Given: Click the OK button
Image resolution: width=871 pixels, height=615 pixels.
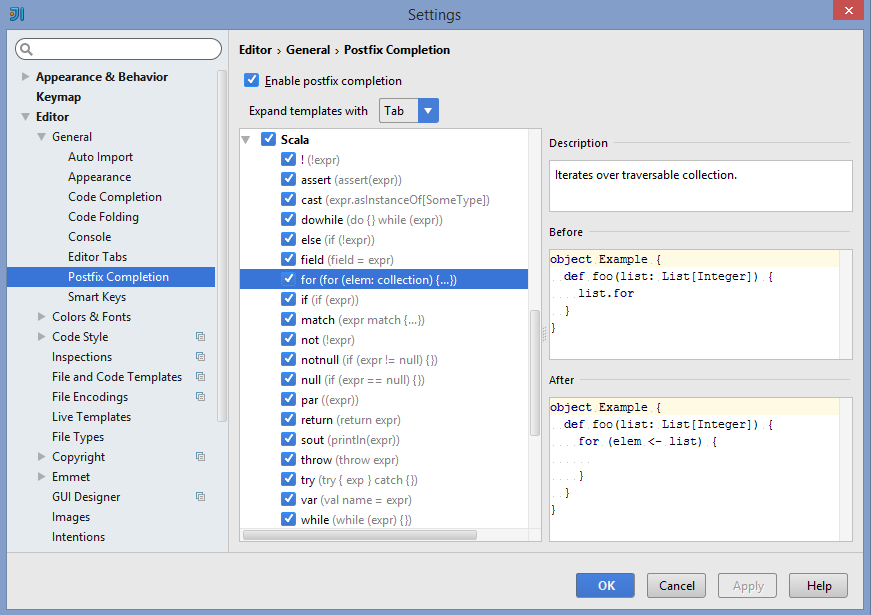Looking at the screenshot, I should click(x=605, y=586).
